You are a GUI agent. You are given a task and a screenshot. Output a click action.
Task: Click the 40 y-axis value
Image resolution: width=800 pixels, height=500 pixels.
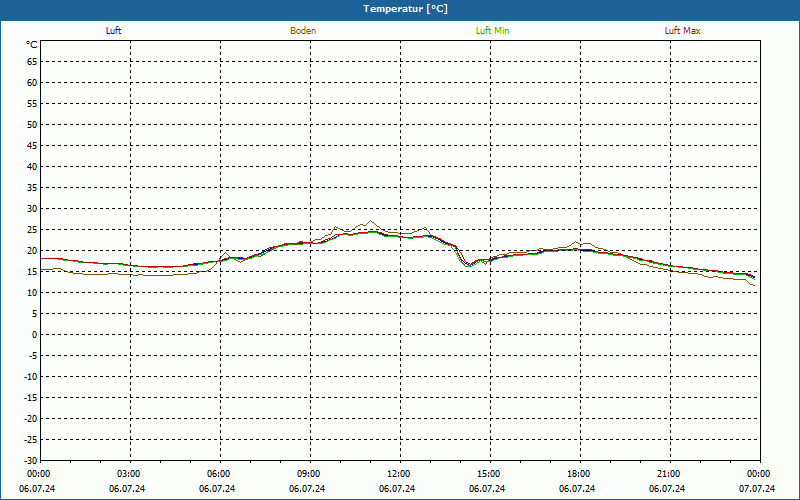click(32, 167)
